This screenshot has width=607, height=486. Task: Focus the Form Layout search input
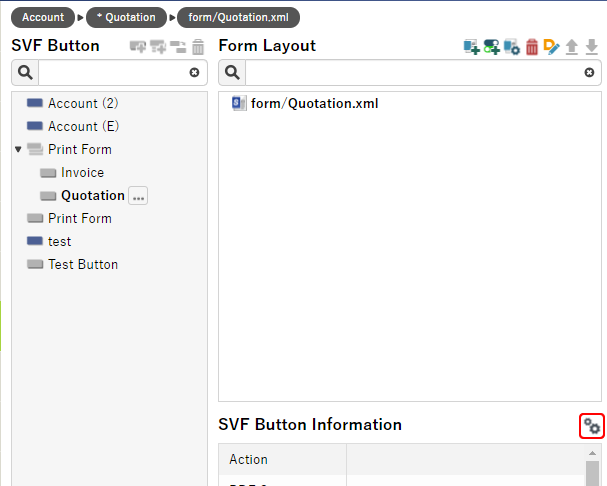[x=414, y=72]
